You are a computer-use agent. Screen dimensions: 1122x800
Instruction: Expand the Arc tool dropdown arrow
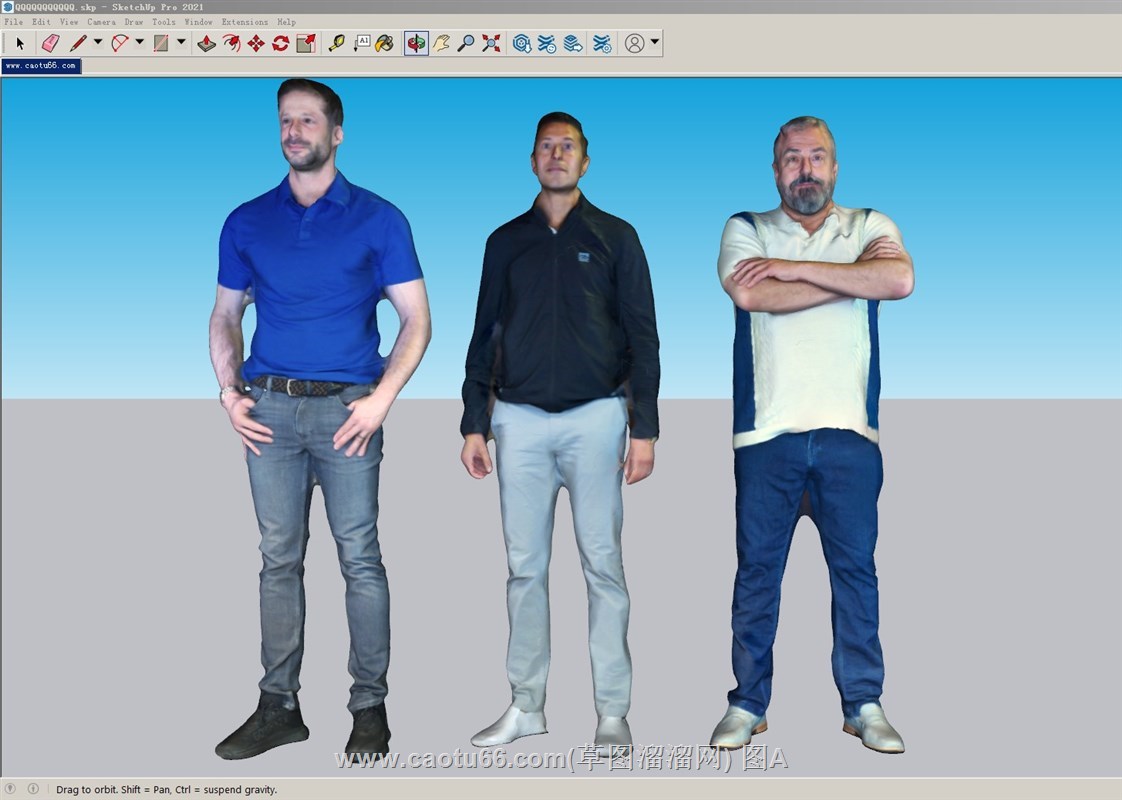point(140,43)
